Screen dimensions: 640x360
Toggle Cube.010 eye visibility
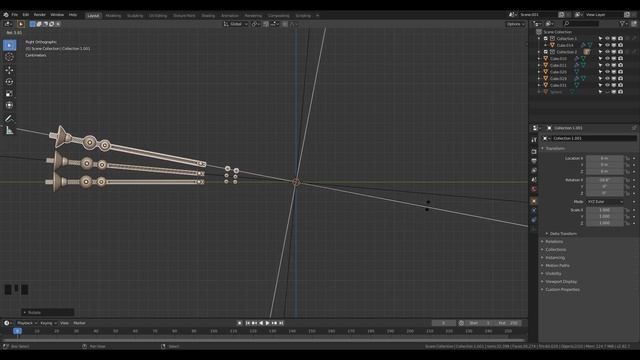click(607, 59)
